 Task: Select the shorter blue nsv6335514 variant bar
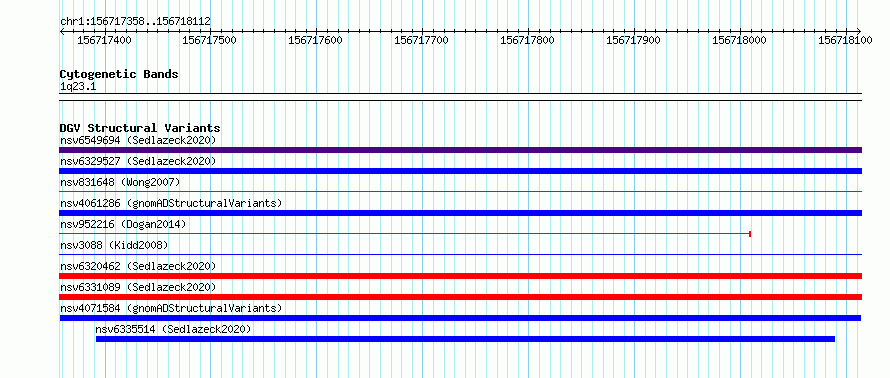point(465,339)
